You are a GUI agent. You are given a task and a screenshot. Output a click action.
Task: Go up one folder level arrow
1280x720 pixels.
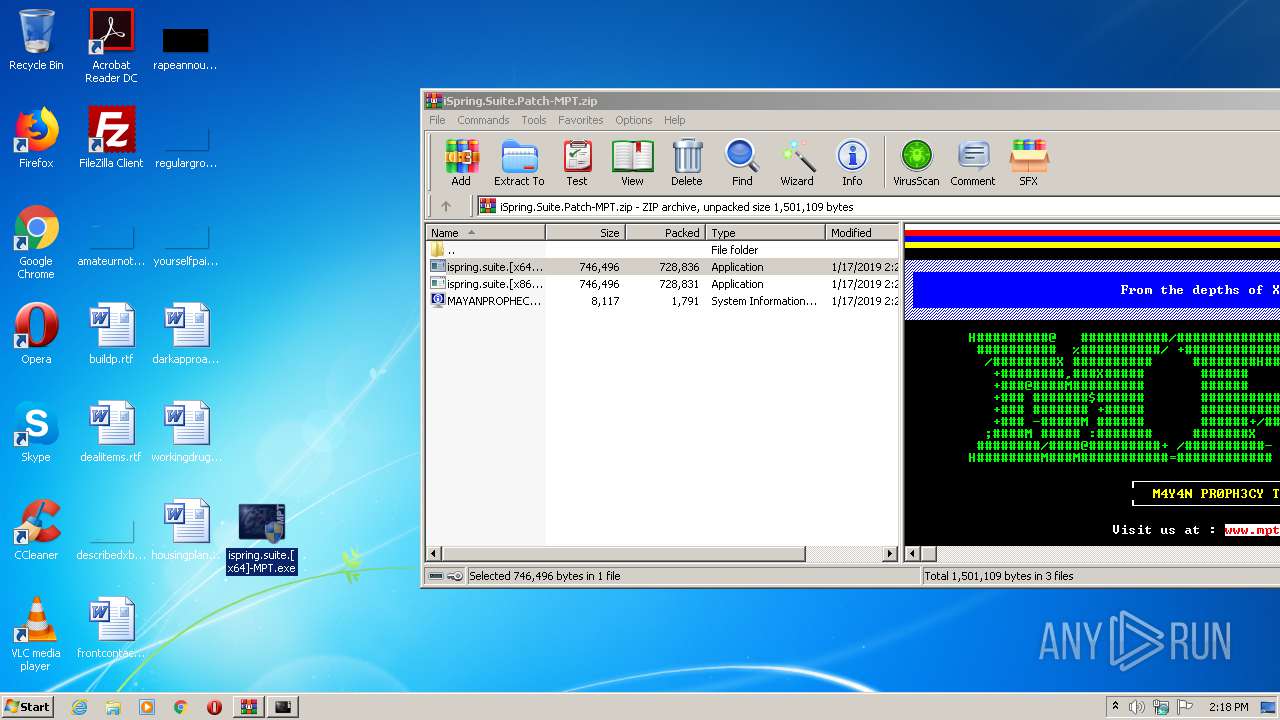click(x=446, y=206)
